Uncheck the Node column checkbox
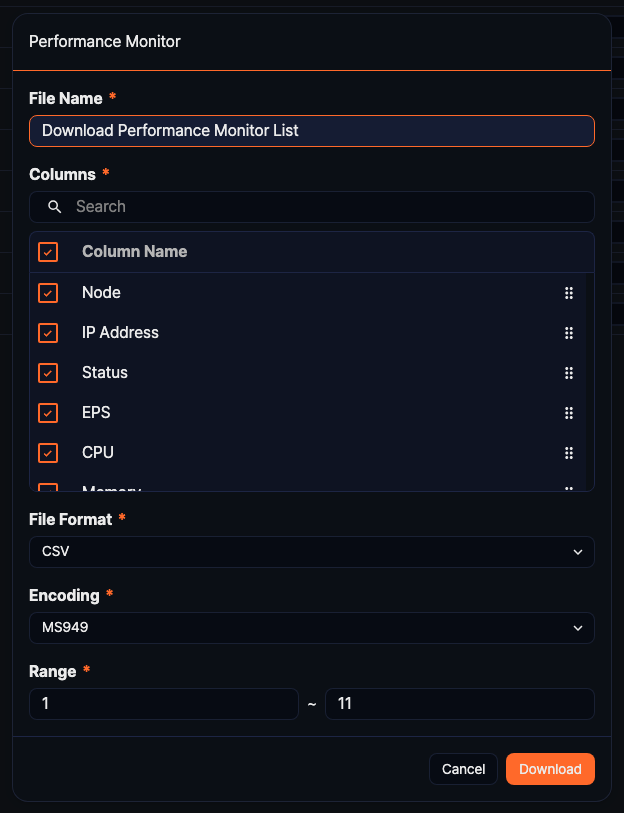The height and width of the screenshot is (813, 624). coord(47,293)
